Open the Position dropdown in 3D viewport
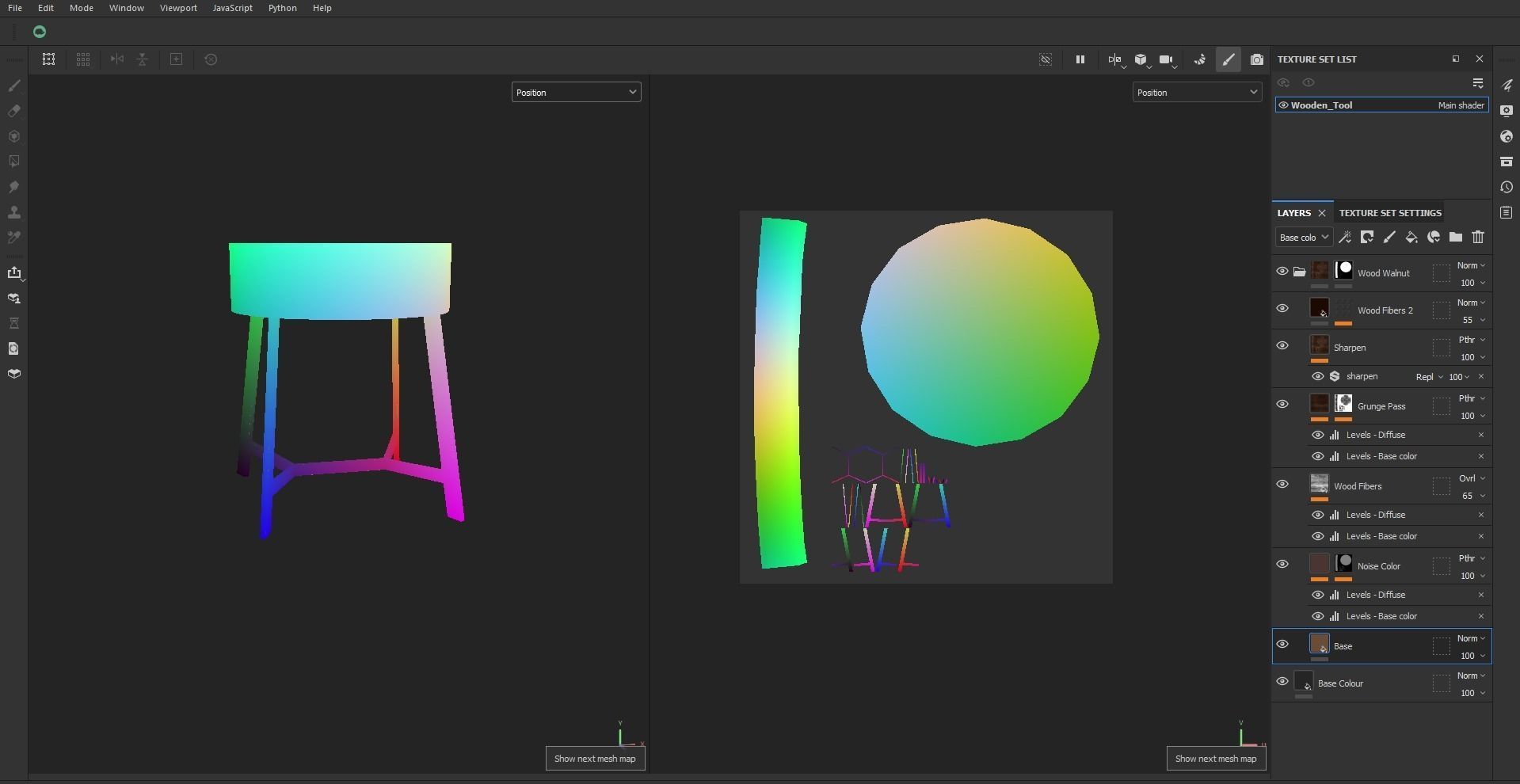Viewport: 1520px width, 784px height. [576, 93]
